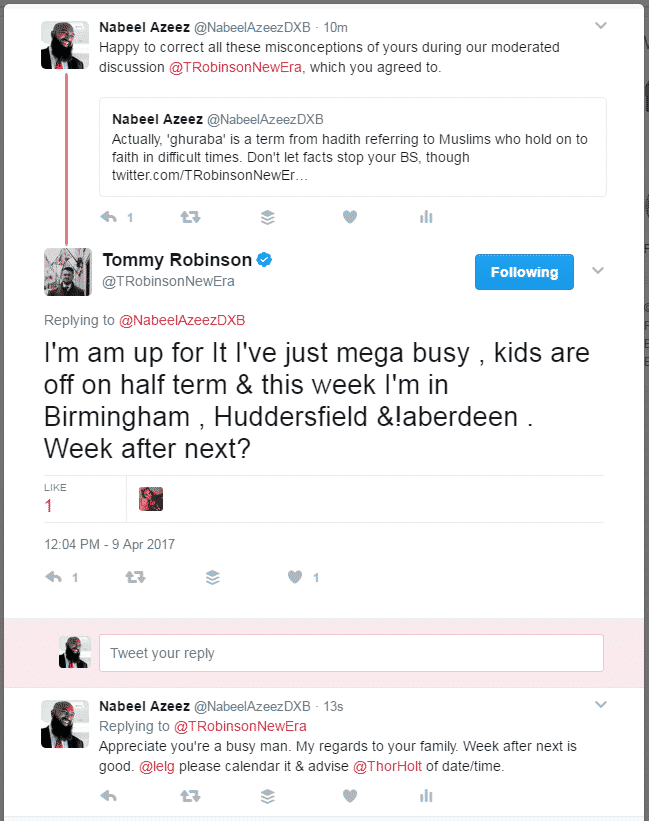View analytics for top tweet
This screenshot has height=821, width=649.
pyautogui.click(x=426, y=216)
